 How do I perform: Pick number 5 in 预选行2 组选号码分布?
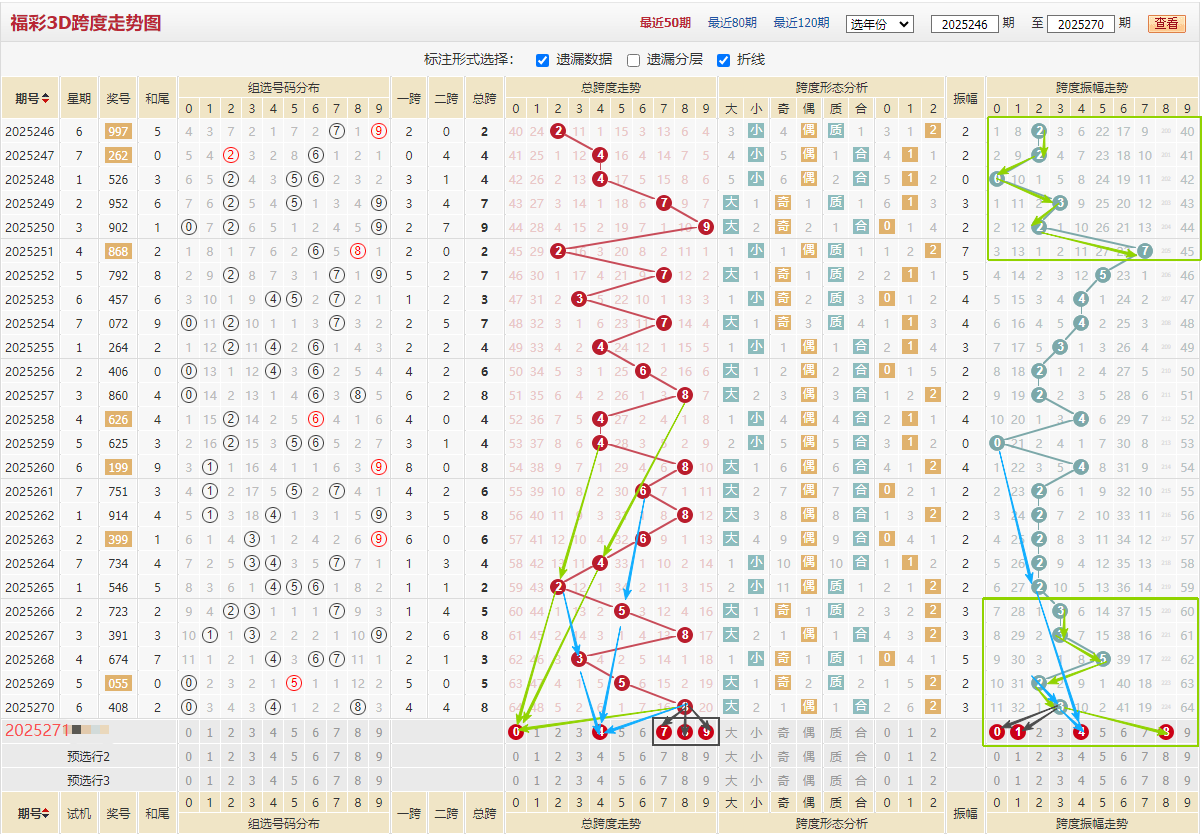point(294,756)
